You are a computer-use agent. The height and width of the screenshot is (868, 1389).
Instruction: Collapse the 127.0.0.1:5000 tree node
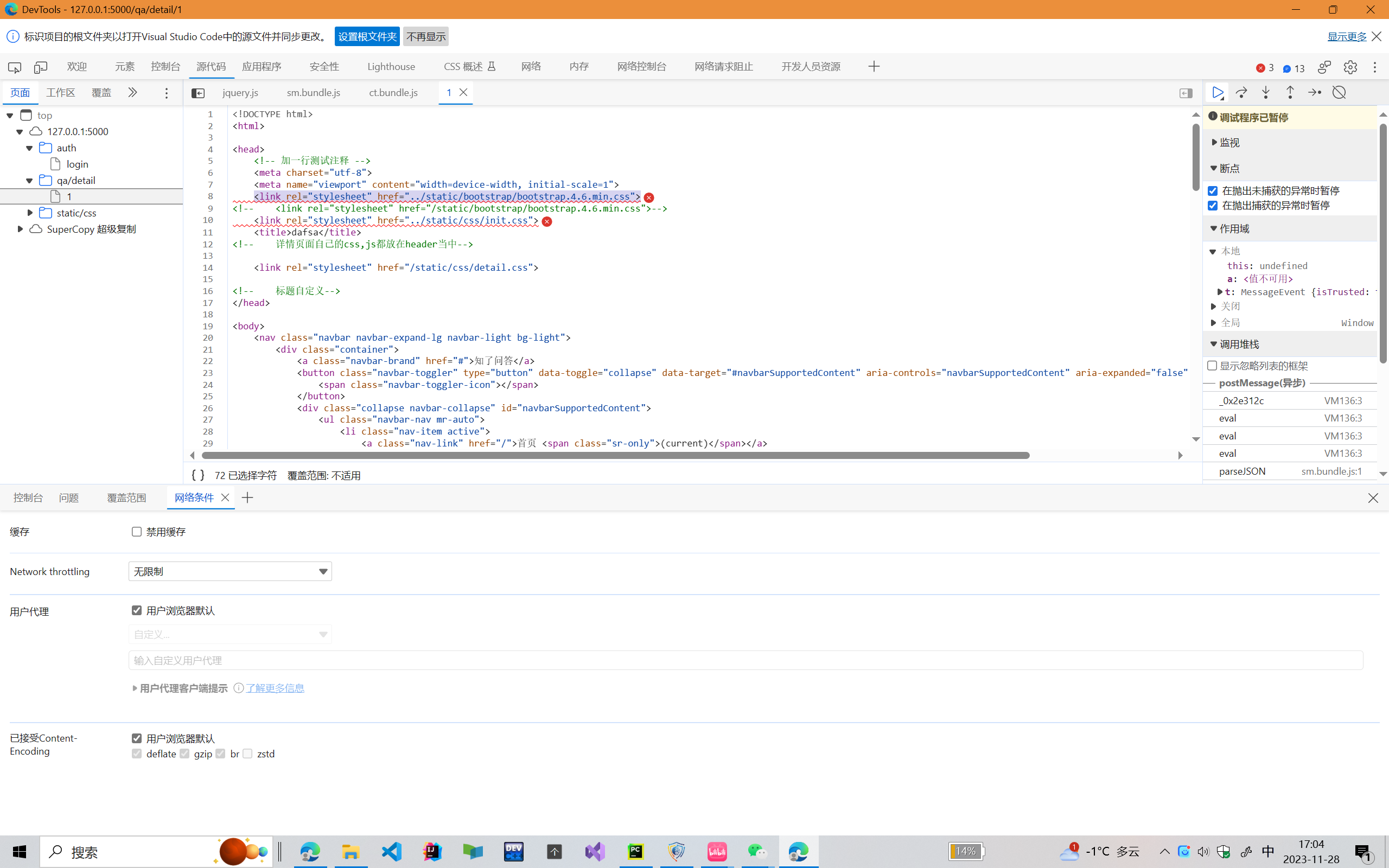coord(20,132)
